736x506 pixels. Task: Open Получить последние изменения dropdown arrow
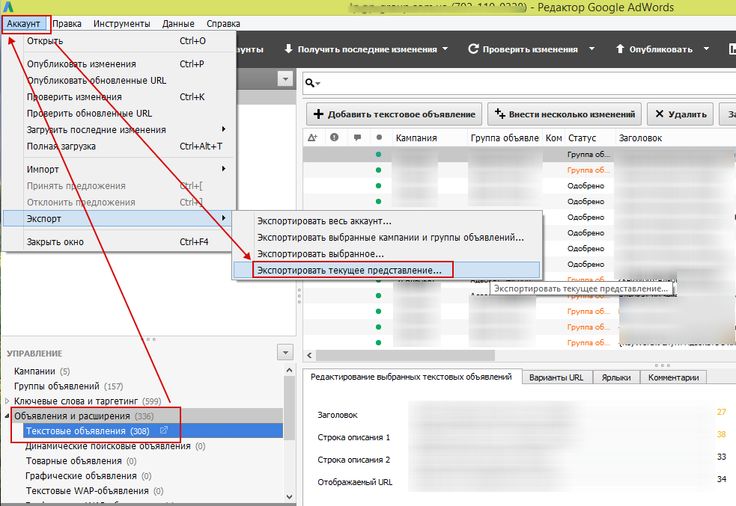coord(445,49)
